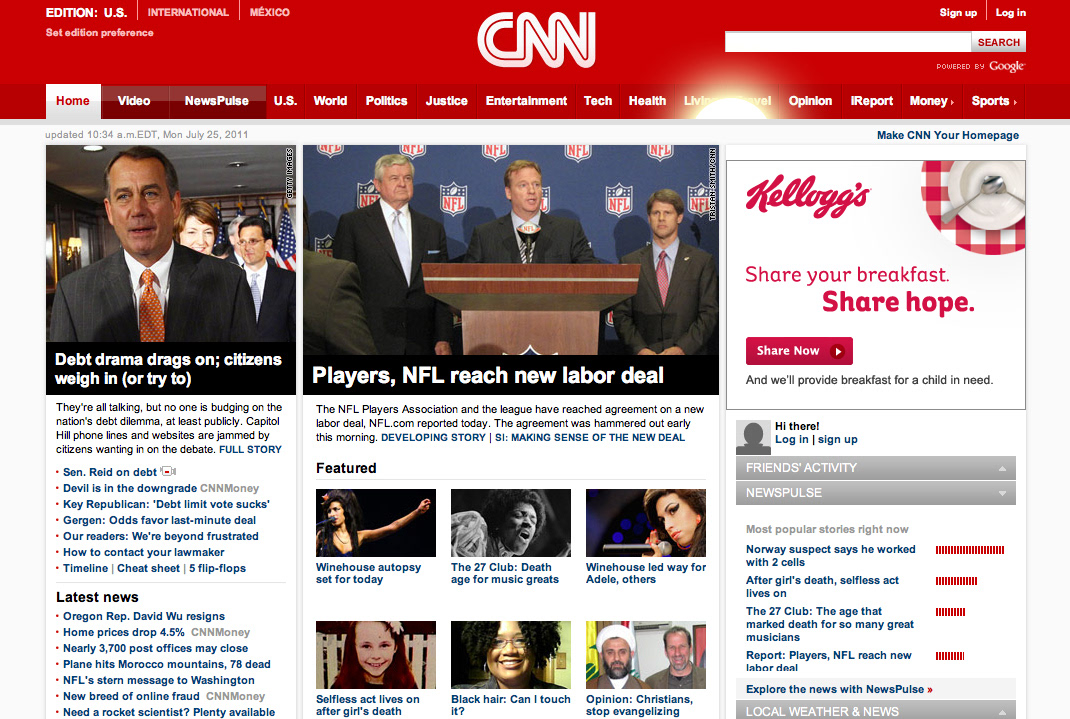
Task: Open Christians stop evangelizing thumbnail
Action: coord(646,655)
